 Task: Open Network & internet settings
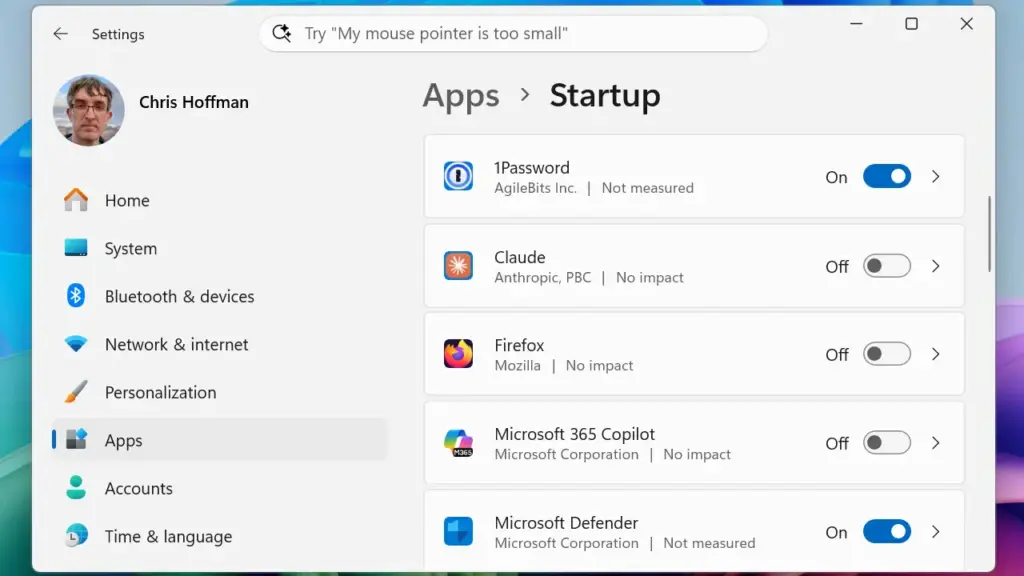click(219, 344)
